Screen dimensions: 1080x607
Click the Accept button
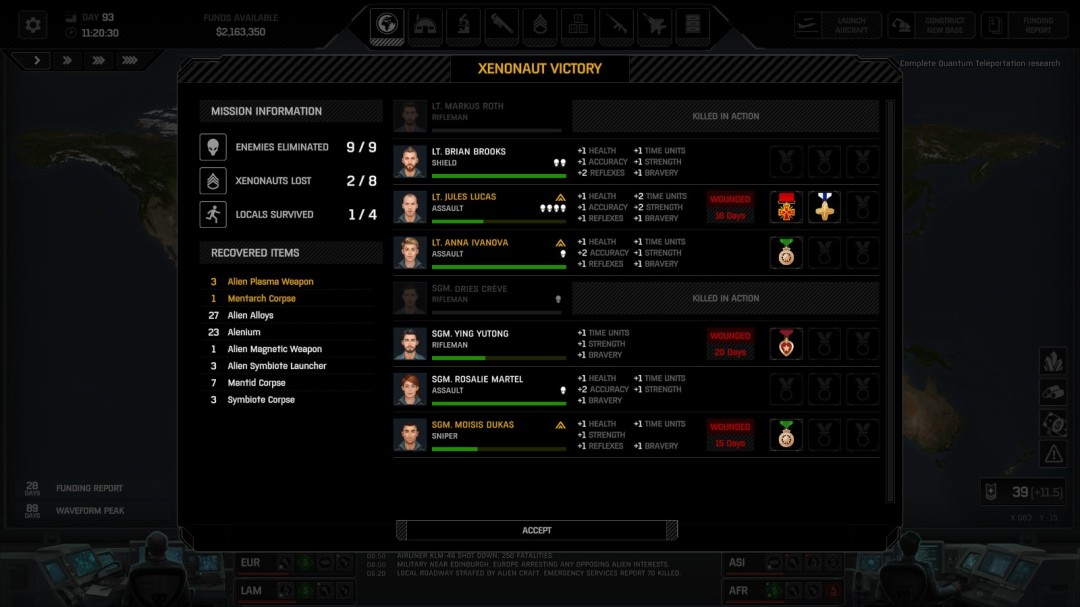pos(537,530)
